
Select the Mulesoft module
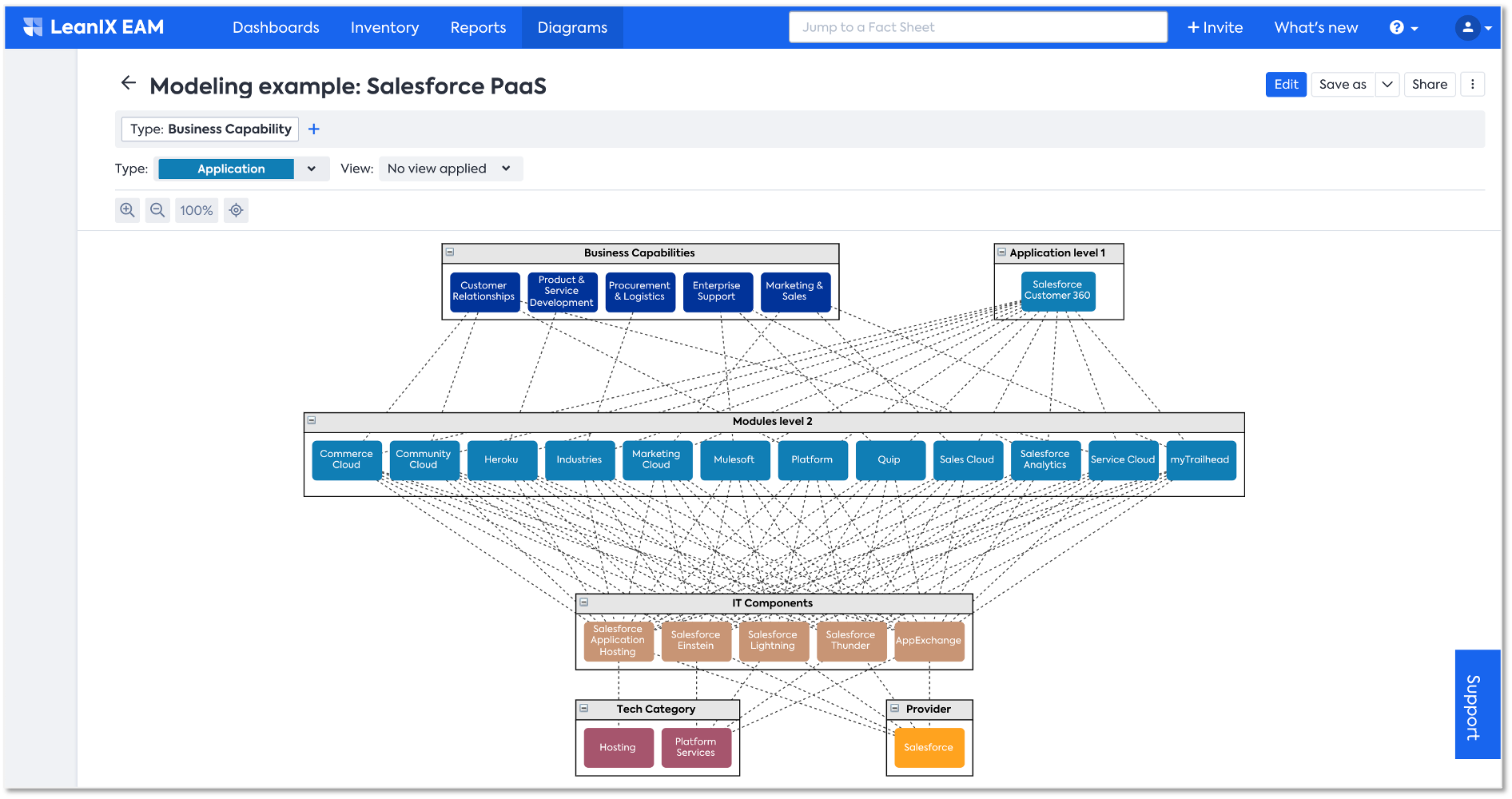point(734,460)
